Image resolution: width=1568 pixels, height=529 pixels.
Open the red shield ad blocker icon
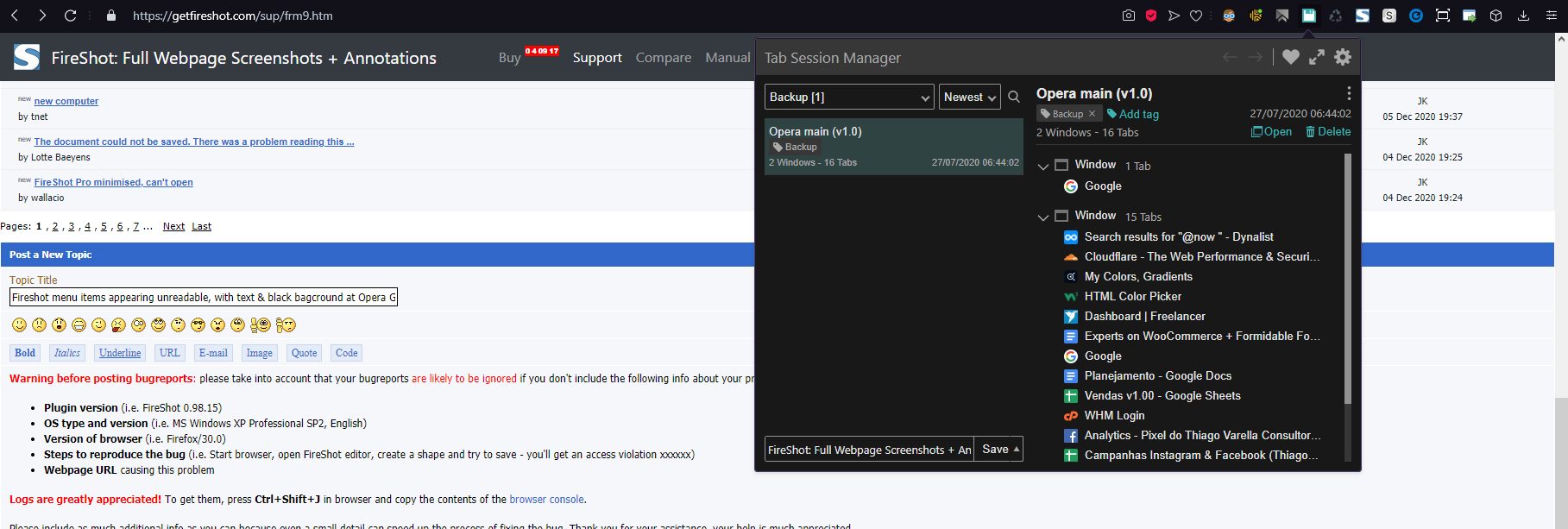click(x=1151, y=16)
